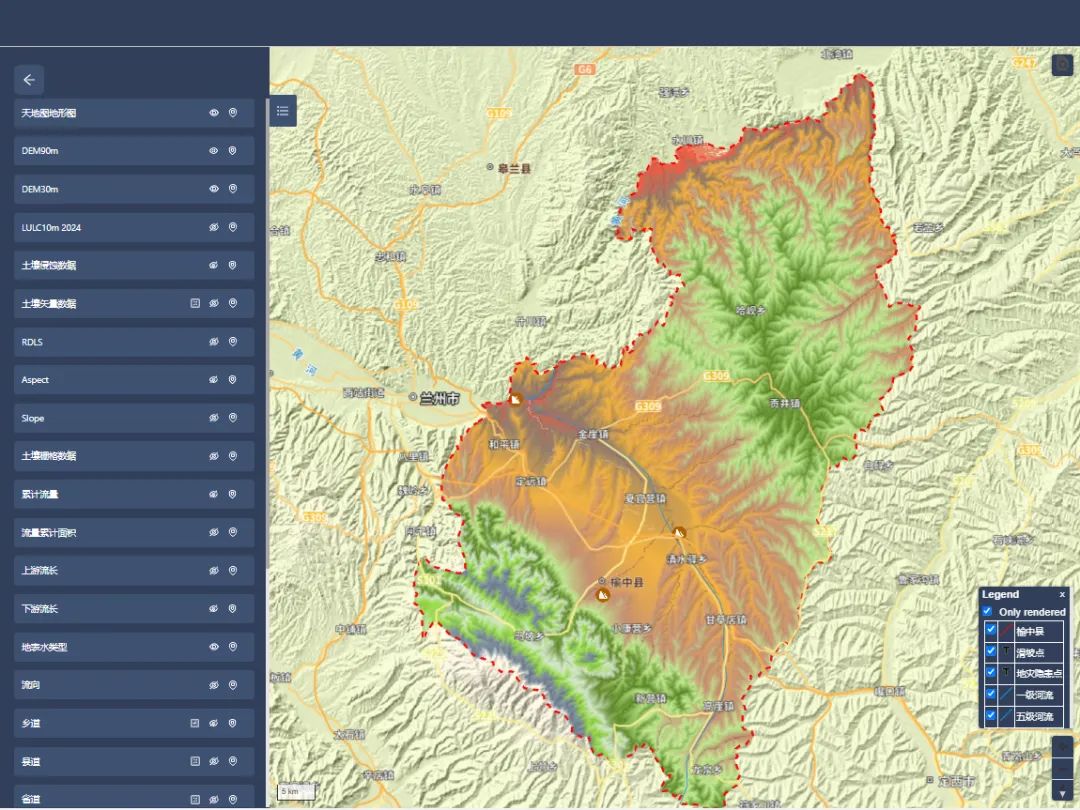Open attribute table icon for 土壤矢量数据
This screenshot has height=810, width=1080.
coord(195,303)
